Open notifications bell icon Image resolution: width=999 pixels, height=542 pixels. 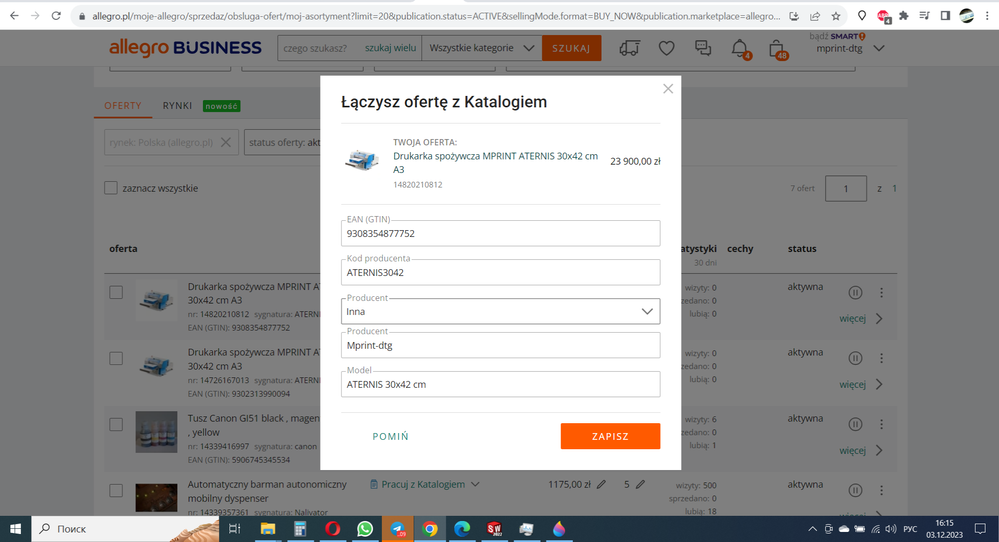coord(740,48)
